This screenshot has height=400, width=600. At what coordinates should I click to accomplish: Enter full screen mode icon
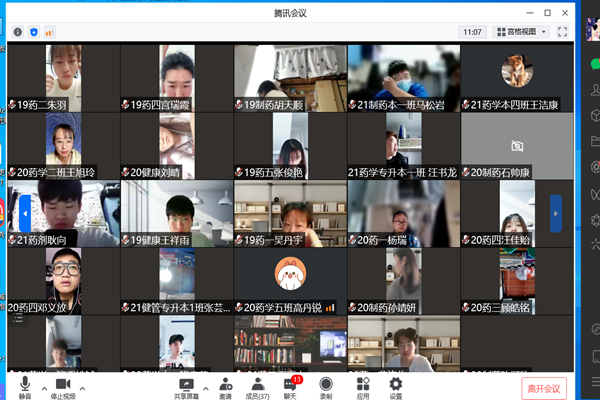[x=562, y=32]
